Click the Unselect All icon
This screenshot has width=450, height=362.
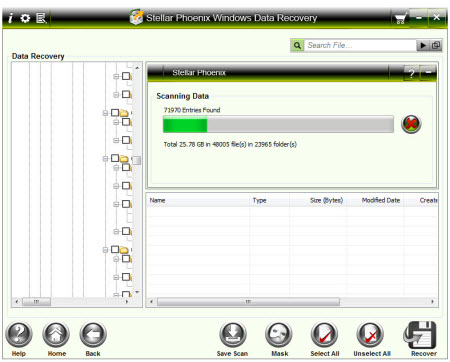coord(370,335)
